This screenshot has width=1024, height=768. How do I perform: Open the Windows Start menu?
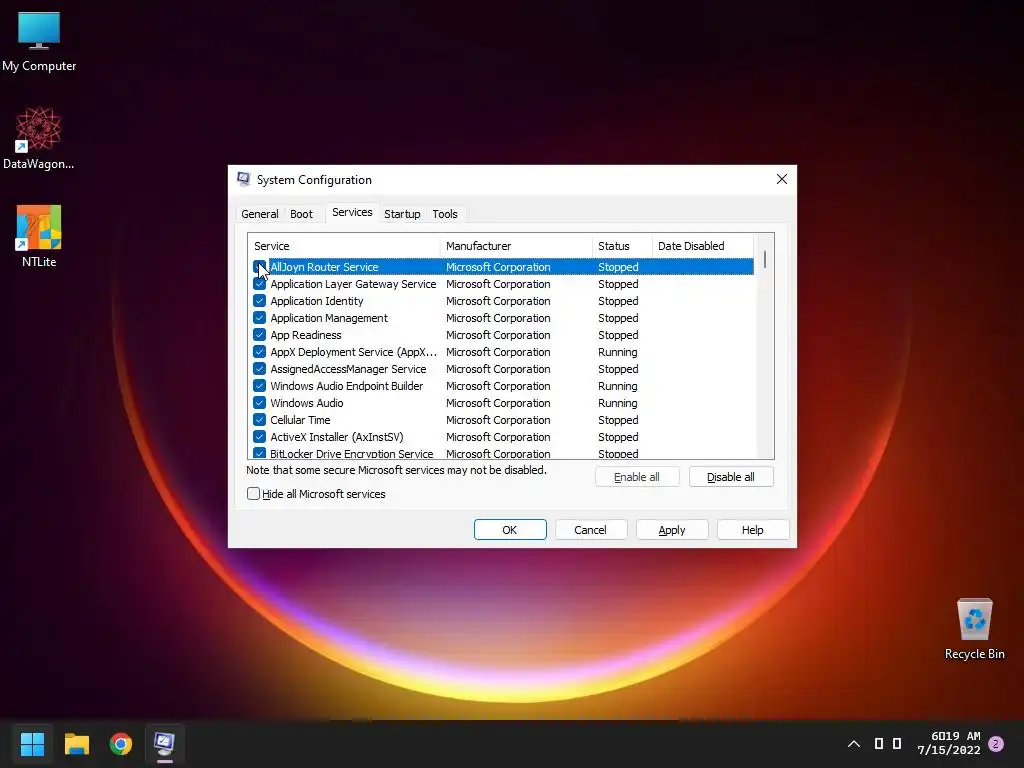coord(32,743)
